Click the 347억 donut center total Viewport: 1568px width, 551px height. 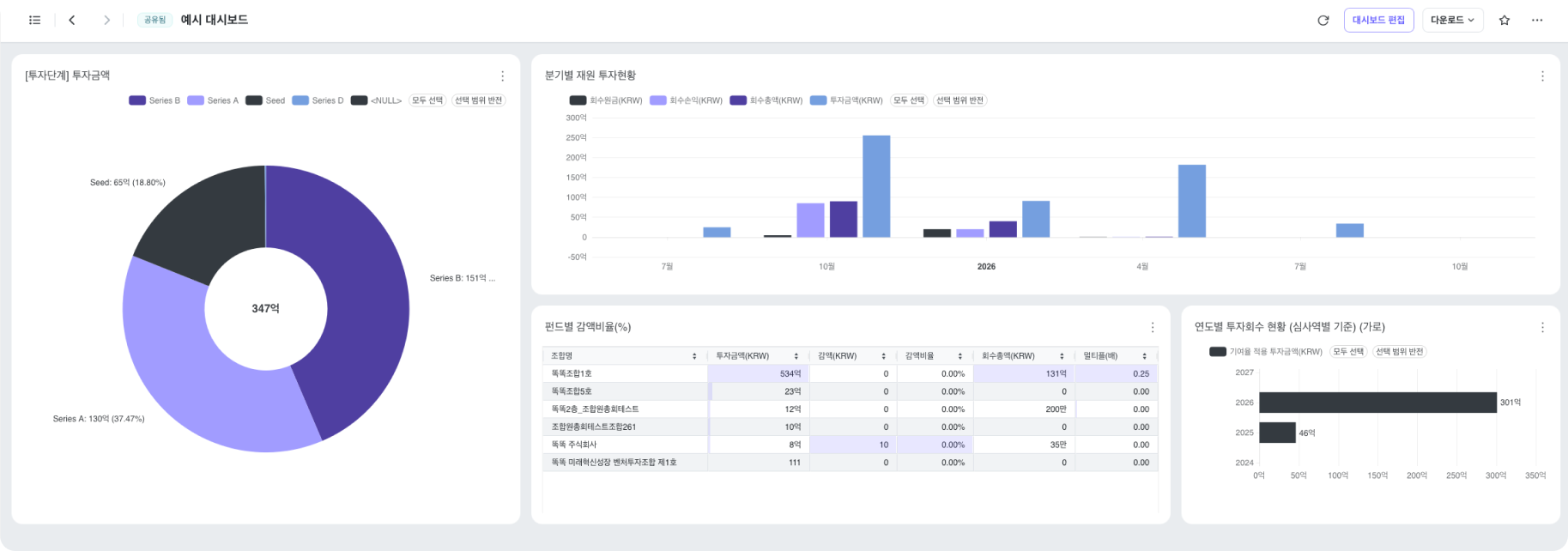tap(265, 308)
